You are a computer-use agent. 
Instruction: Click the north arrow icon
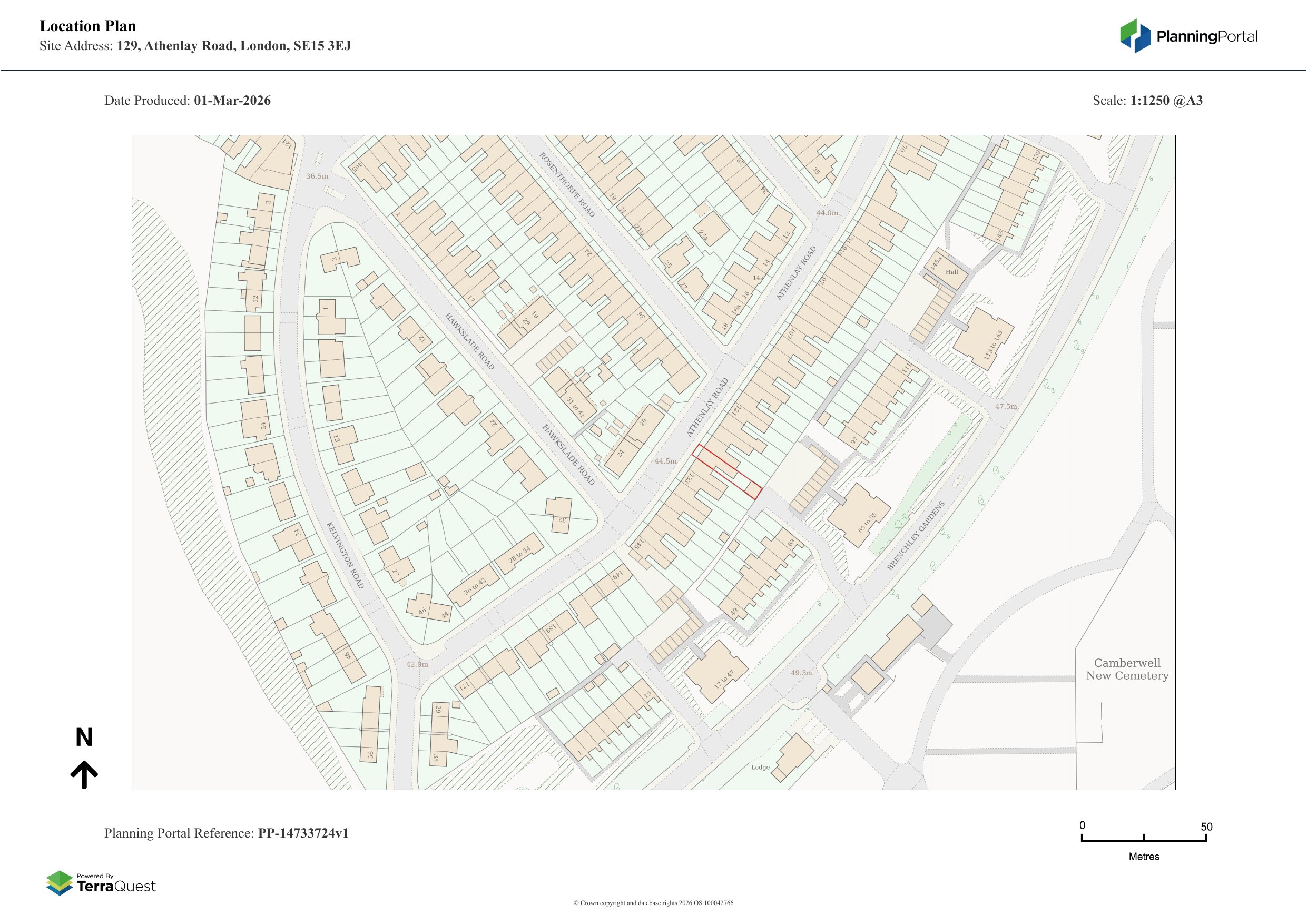coord(84,774)
